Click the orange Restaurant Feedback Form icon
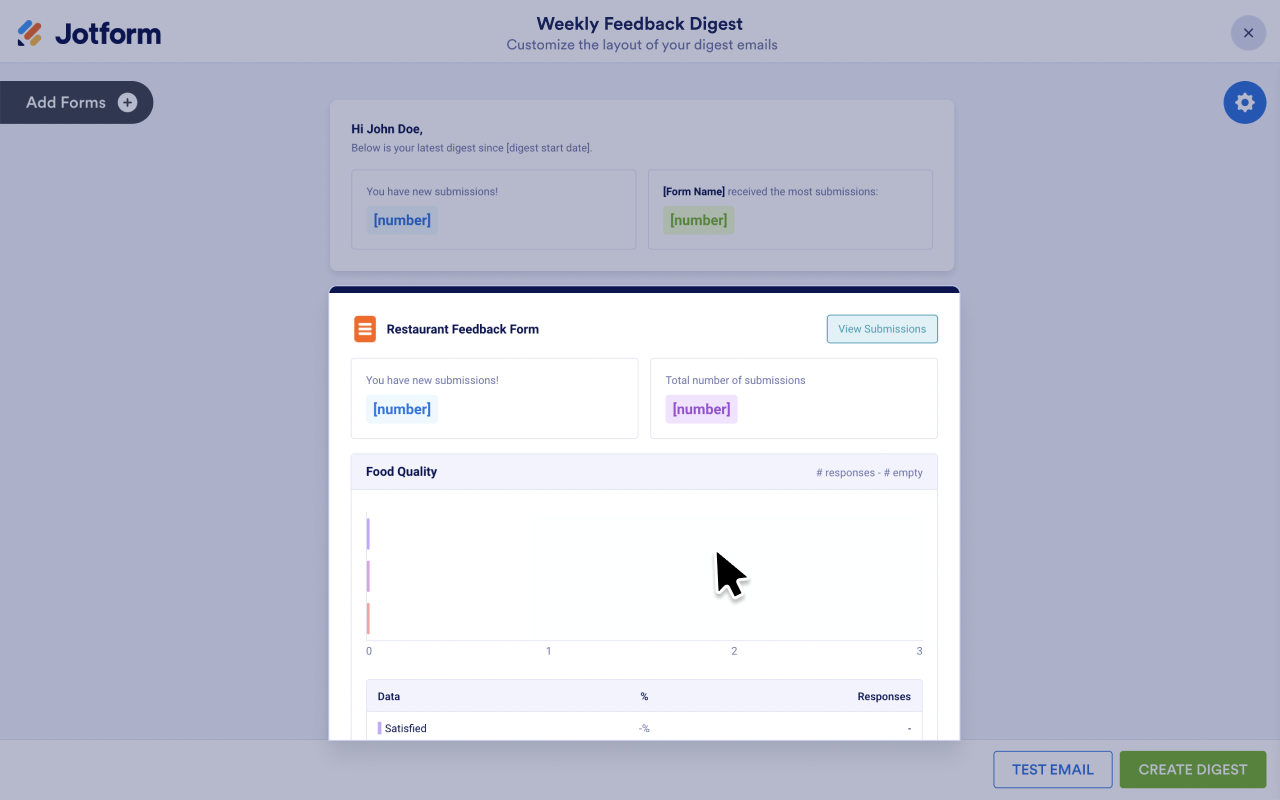 pos(365,329)
